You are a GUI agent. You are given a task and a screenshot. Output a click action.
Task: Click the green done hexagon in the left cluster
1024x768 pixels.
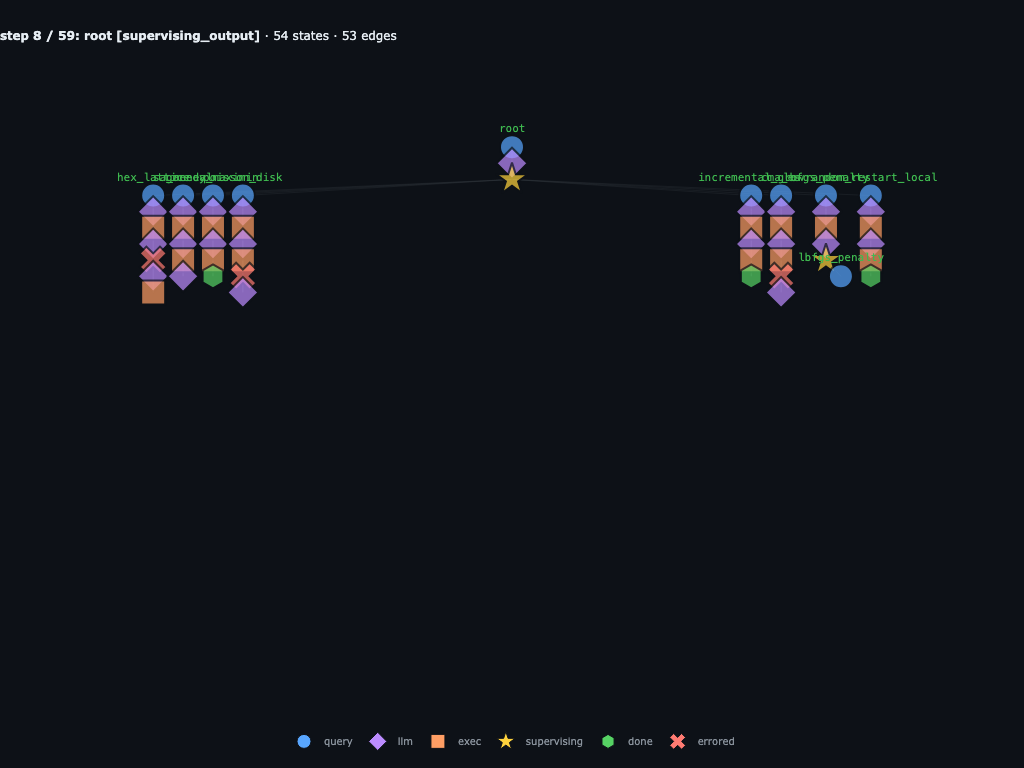(213, 276)
